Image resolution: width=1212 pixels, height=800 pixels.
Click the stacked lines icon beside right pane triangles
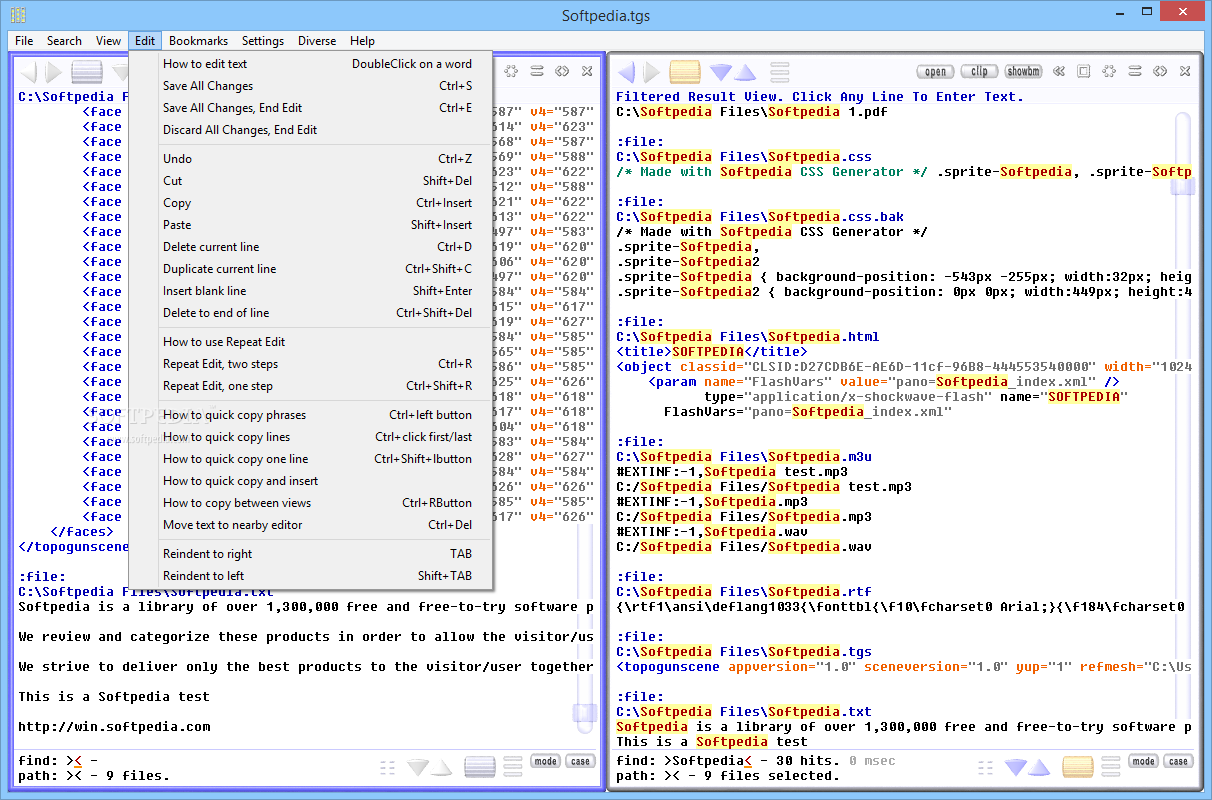pyautogui.click(x=778, y=72)
